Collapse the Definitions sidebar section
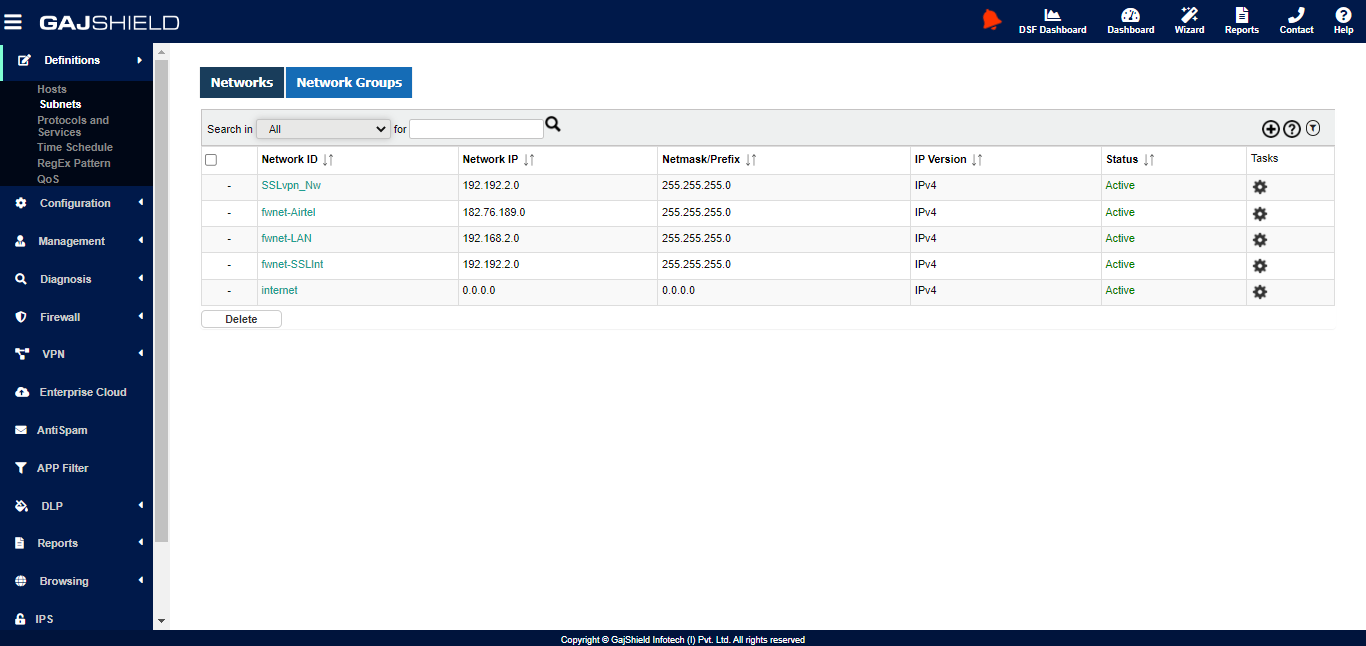Viewport: 1366px width, 646px height. click(76, 61)
